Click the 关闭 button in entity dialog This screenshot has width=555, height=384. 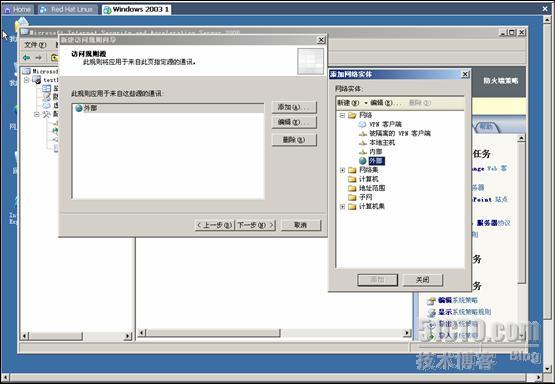(x=423, y=280)
